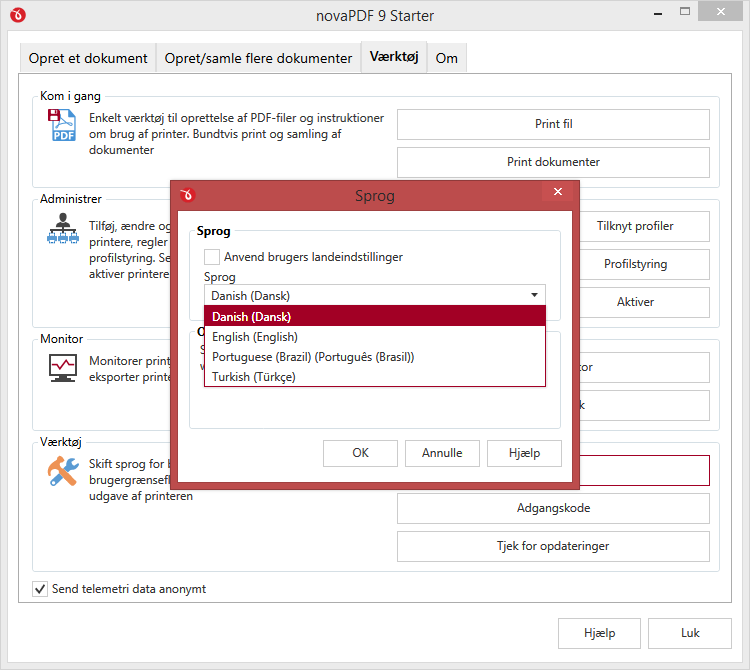Click the network printers icon under Administrer

tap(63, 229)
